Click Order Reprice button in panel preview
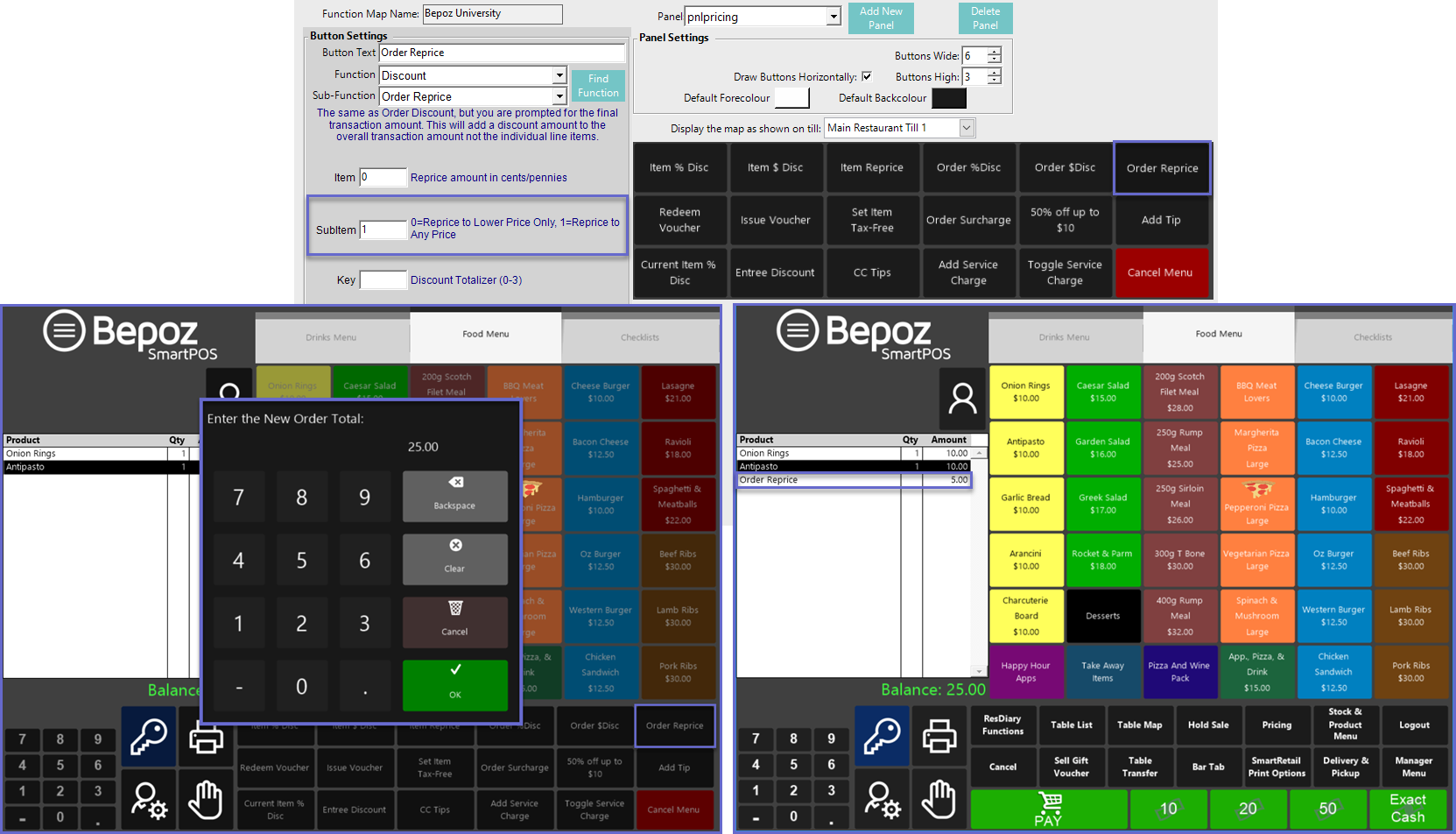The image size is (1456, 834). coord(1162,168)
